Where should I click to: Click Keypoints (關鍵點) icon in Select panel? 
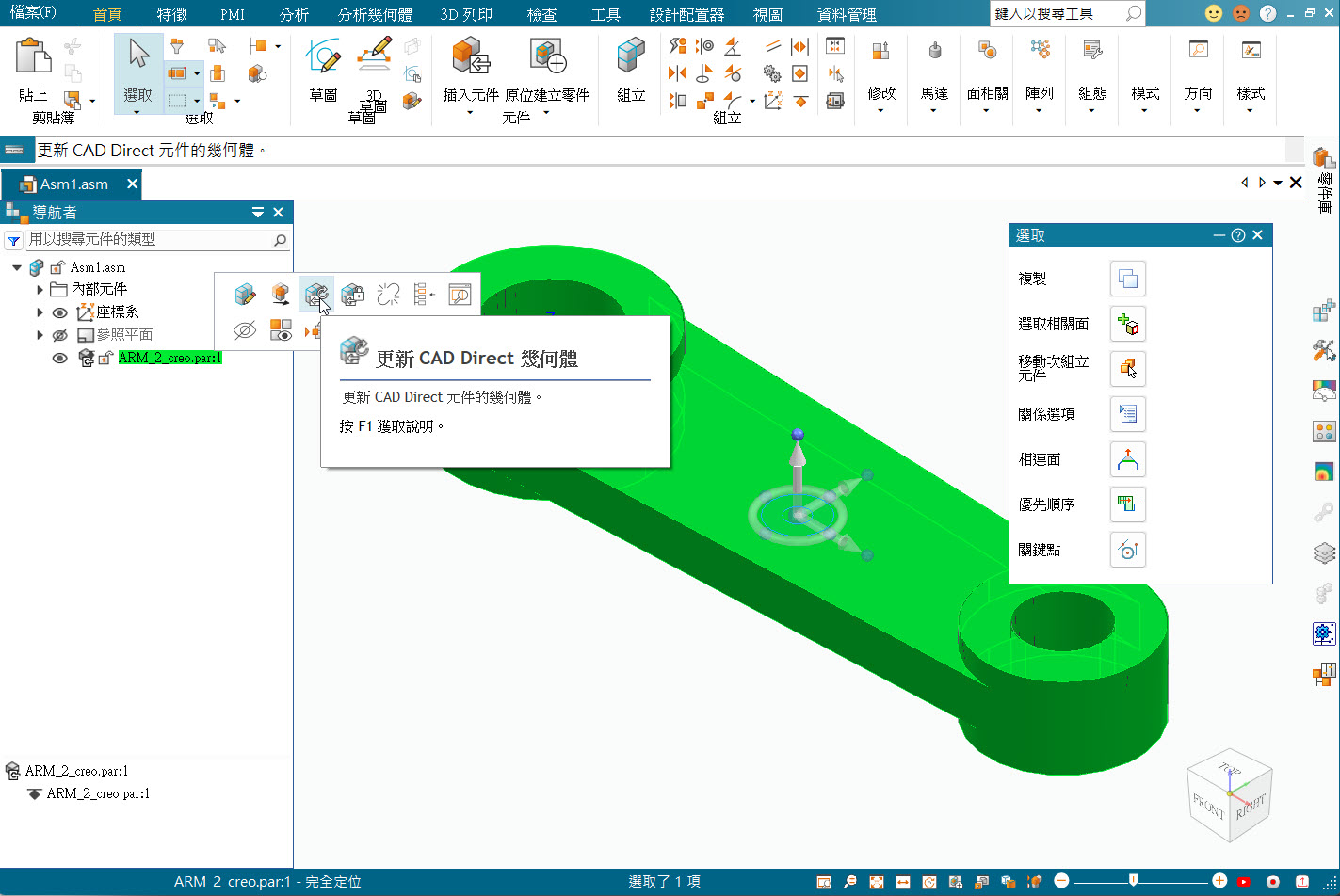pyautogui.click(x=1128, y=550)
